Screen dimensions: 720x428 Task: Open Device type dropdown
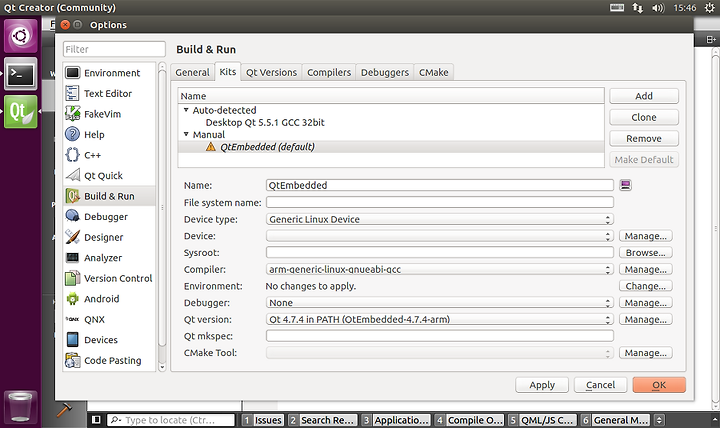(x=440, y=219)
